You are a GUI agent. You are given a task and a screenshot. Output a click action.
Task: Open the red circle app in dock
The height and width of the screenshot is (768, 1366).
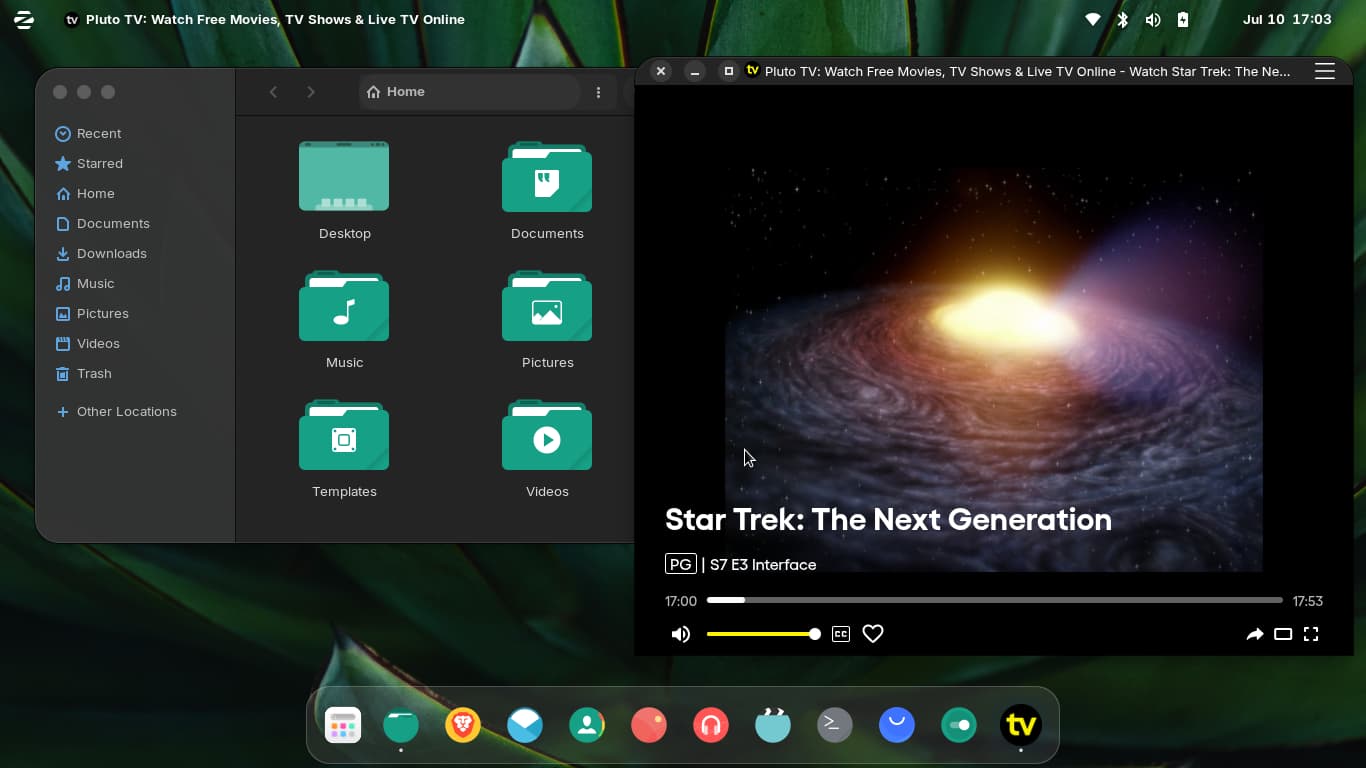(649, 725)
